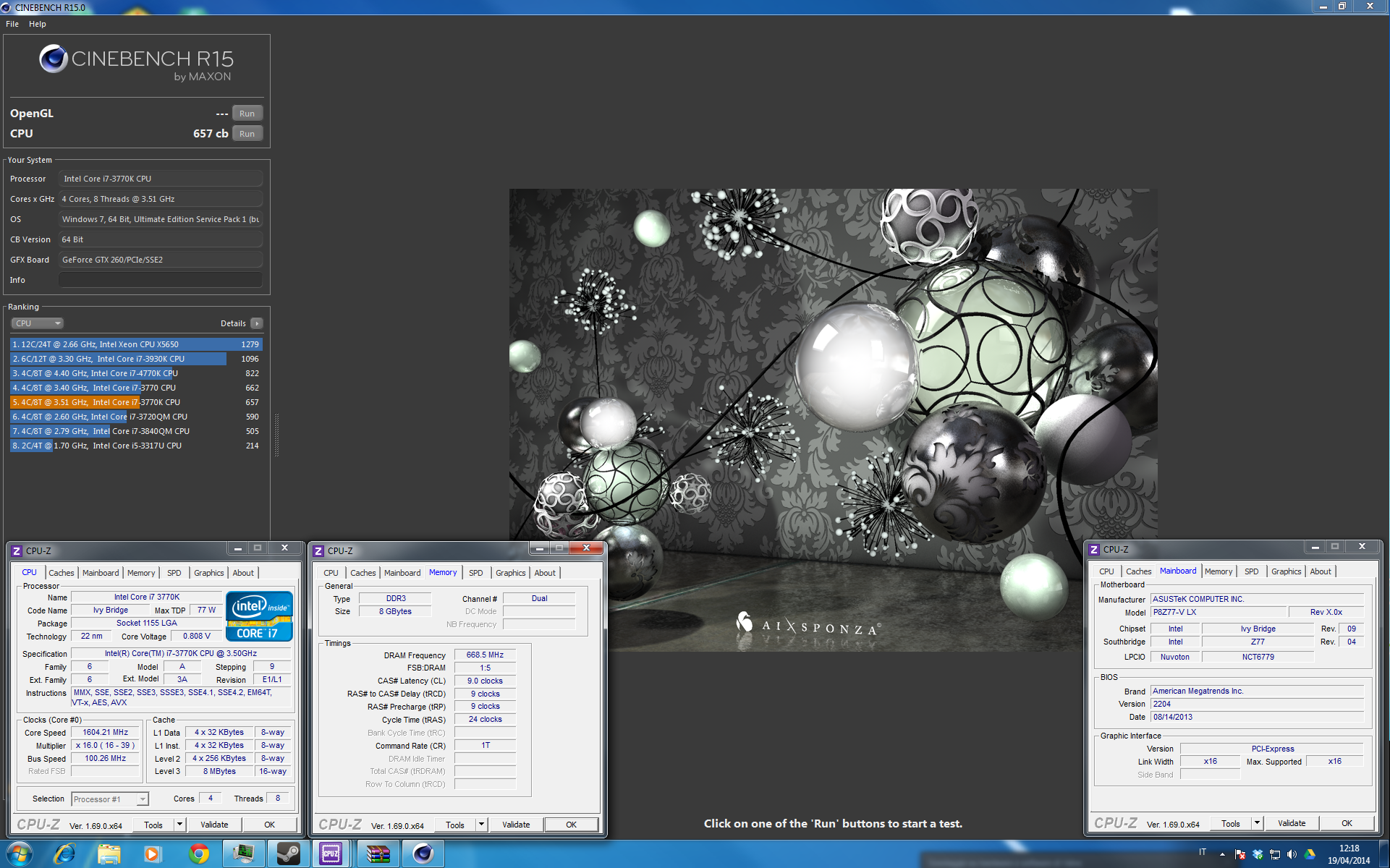Launch Google Chrome from the taskbar

(198, 854)
